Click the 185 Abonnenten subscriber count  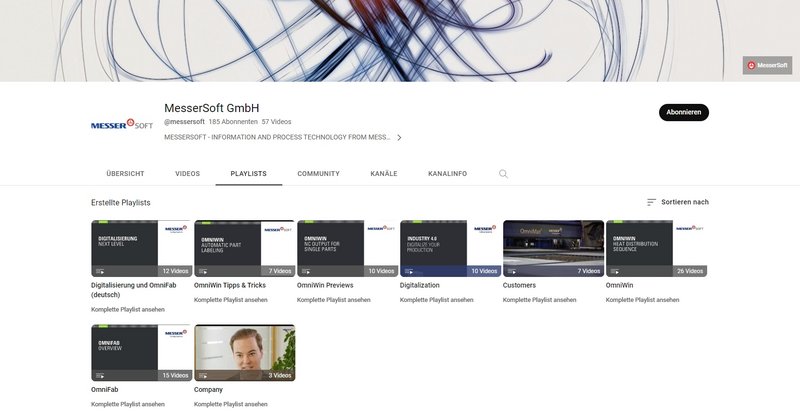tap(233, 122)
